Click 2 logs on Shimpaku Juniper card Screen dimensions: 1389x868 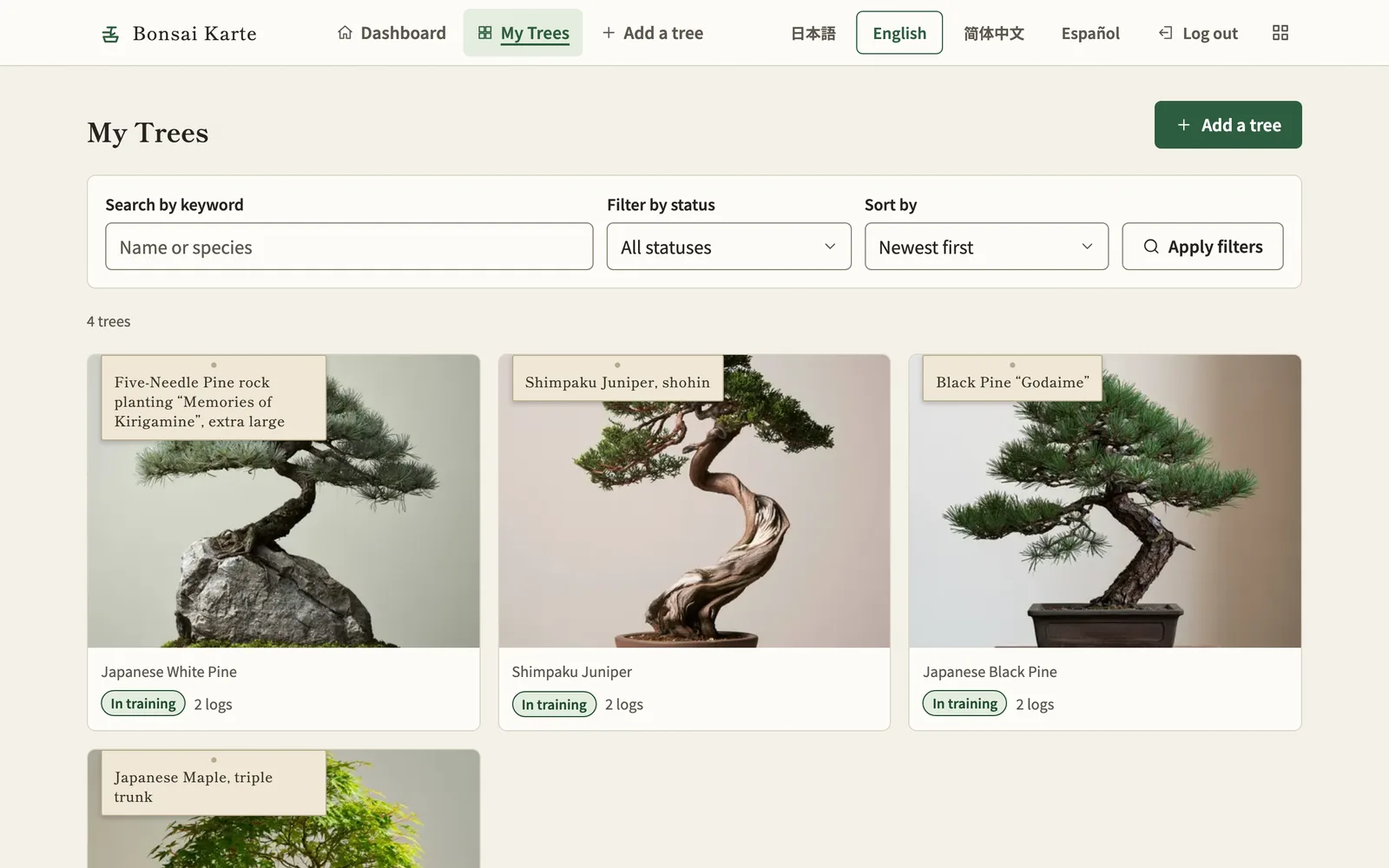click(x=624, y=704)
